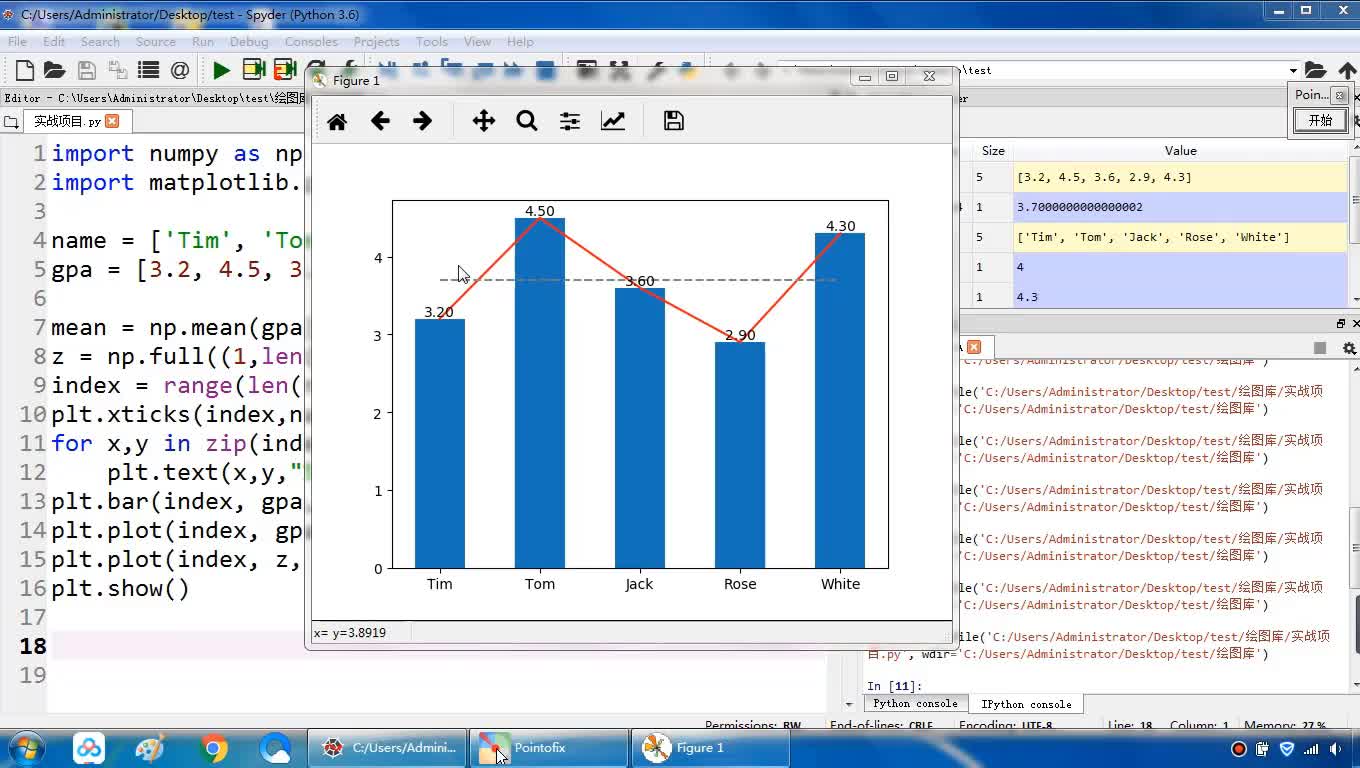Open the Debug menu
The height and width of the screenshot is (768, 1360).
[x=249, y=42]
